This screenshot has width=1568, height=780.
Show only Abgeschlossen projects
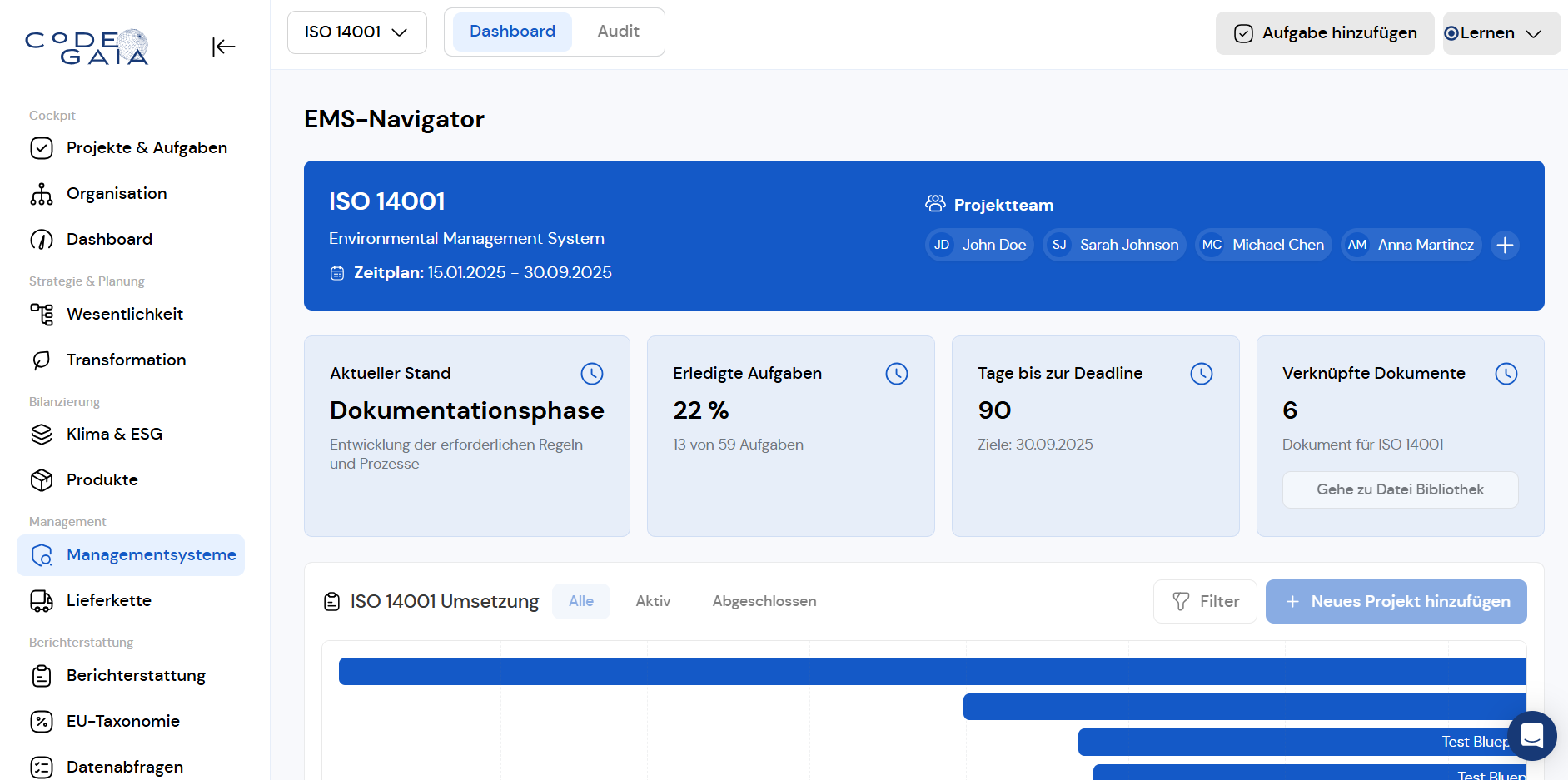pos(764,601)
